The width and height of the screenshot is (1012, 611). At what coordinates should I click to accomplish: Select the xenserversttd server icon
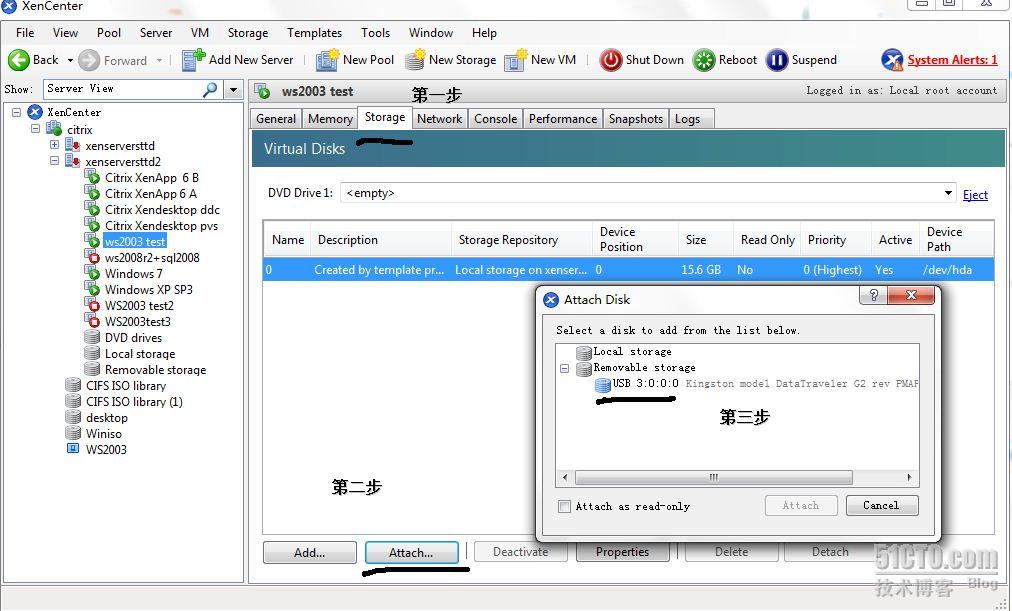pyautogui.click(x=73, y=145)
